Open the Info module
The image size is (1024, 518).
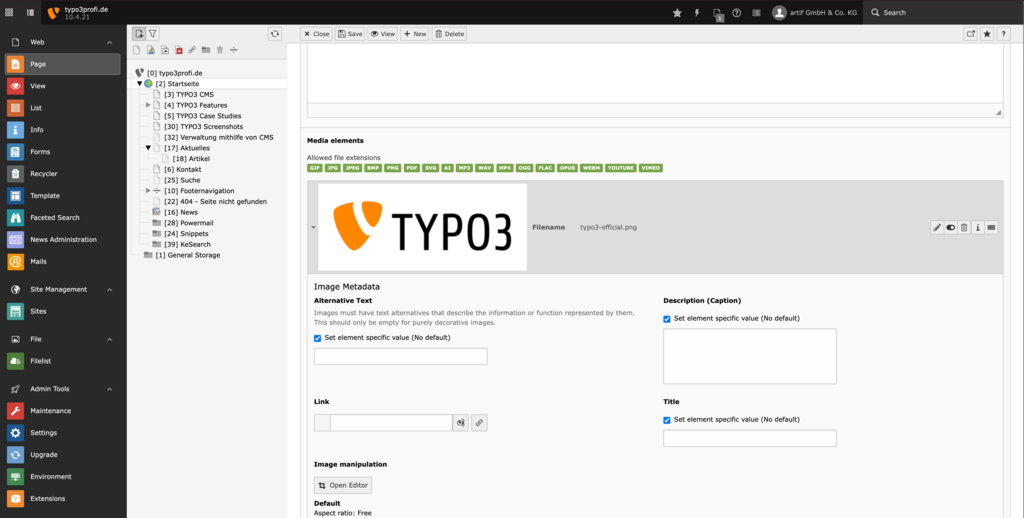63,130
